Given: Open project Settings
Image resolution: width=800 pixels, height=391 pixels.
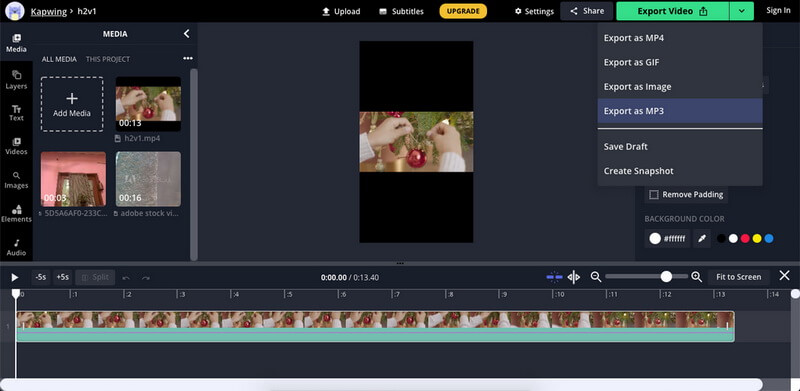Looking at the screenshot, I should click(534, 11).
